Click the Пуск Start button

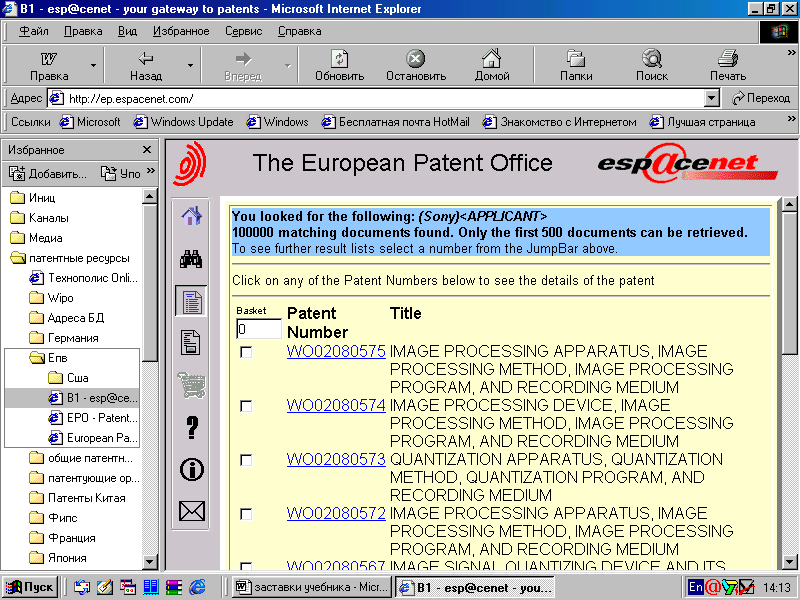30,587
